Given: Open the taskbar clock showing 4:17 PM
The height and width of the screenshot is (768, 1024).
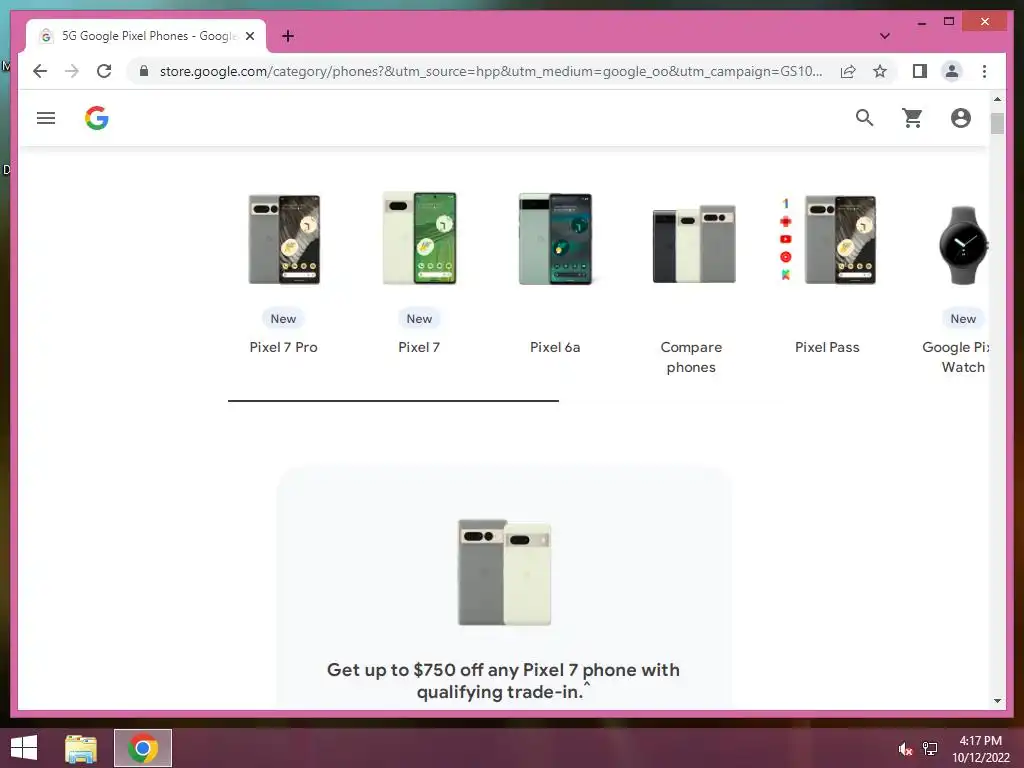Looking at the screenshot, I should pyautogui.click(x=980, y=749).
